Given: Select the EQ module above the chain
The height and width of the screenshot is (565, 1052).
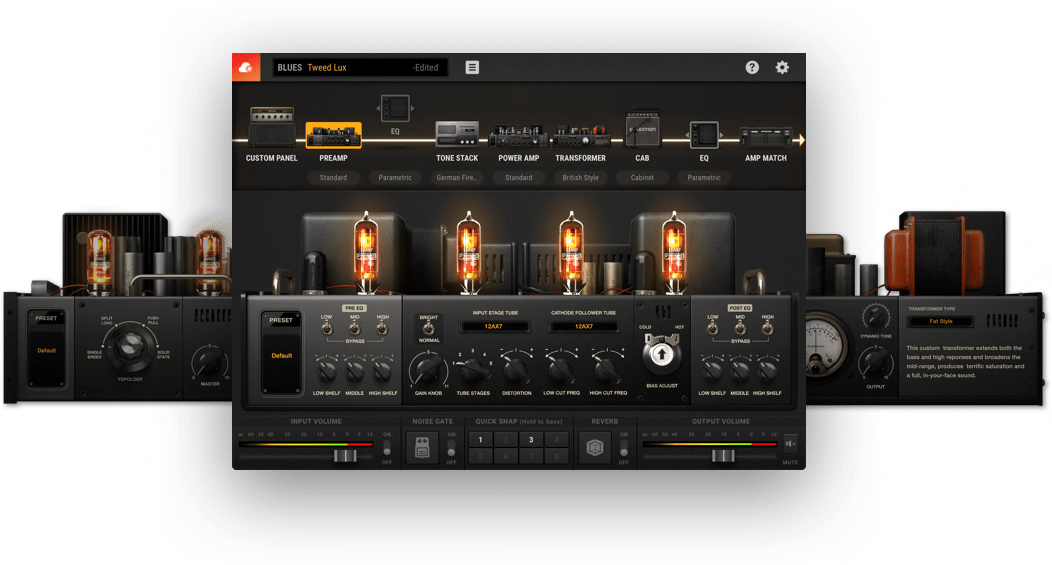Looking at the screenshot, I should tap(395, 108).
